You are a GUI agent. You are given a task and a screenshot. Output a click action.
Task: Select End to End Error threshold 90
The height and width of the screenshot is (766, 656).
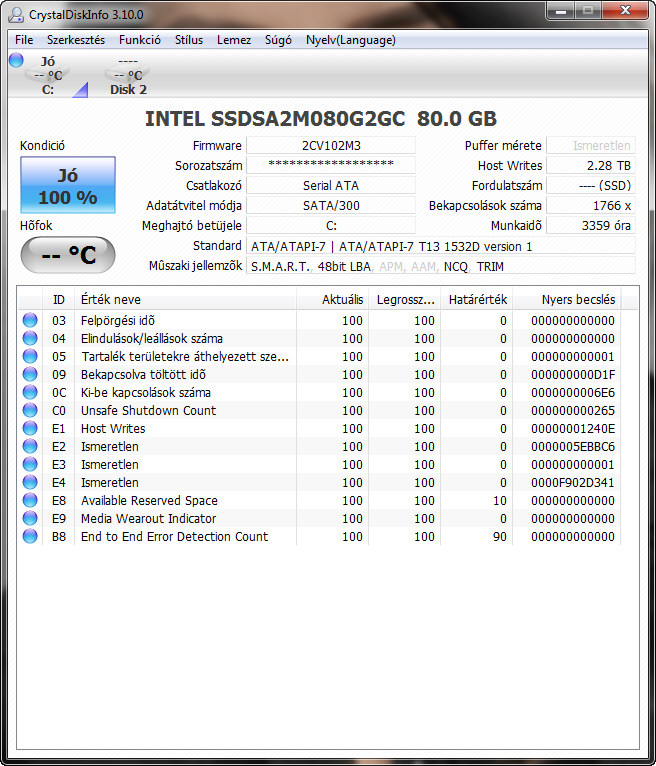[500, 536]
